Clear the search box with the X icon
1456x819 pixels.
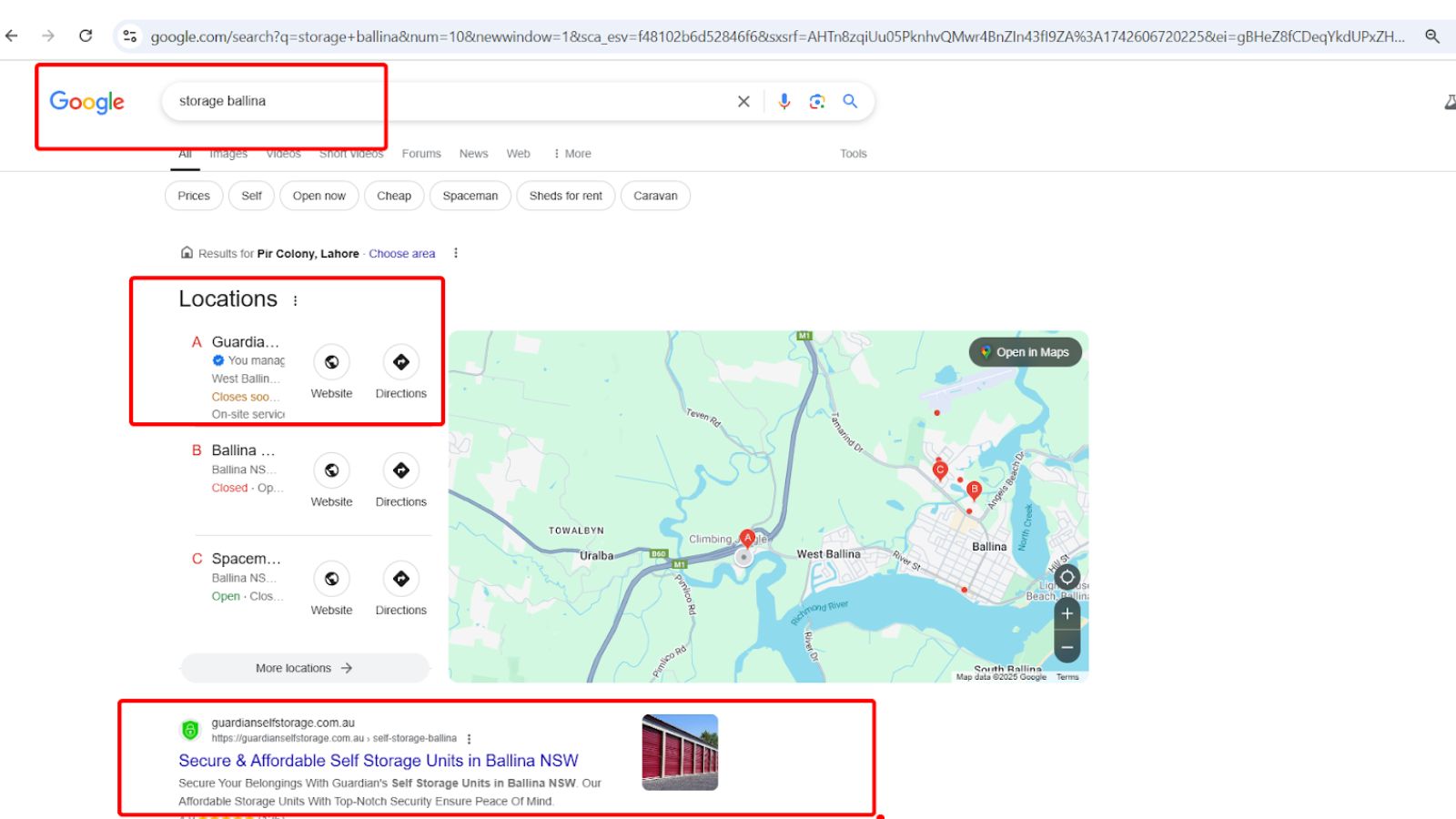click(743, 101)
